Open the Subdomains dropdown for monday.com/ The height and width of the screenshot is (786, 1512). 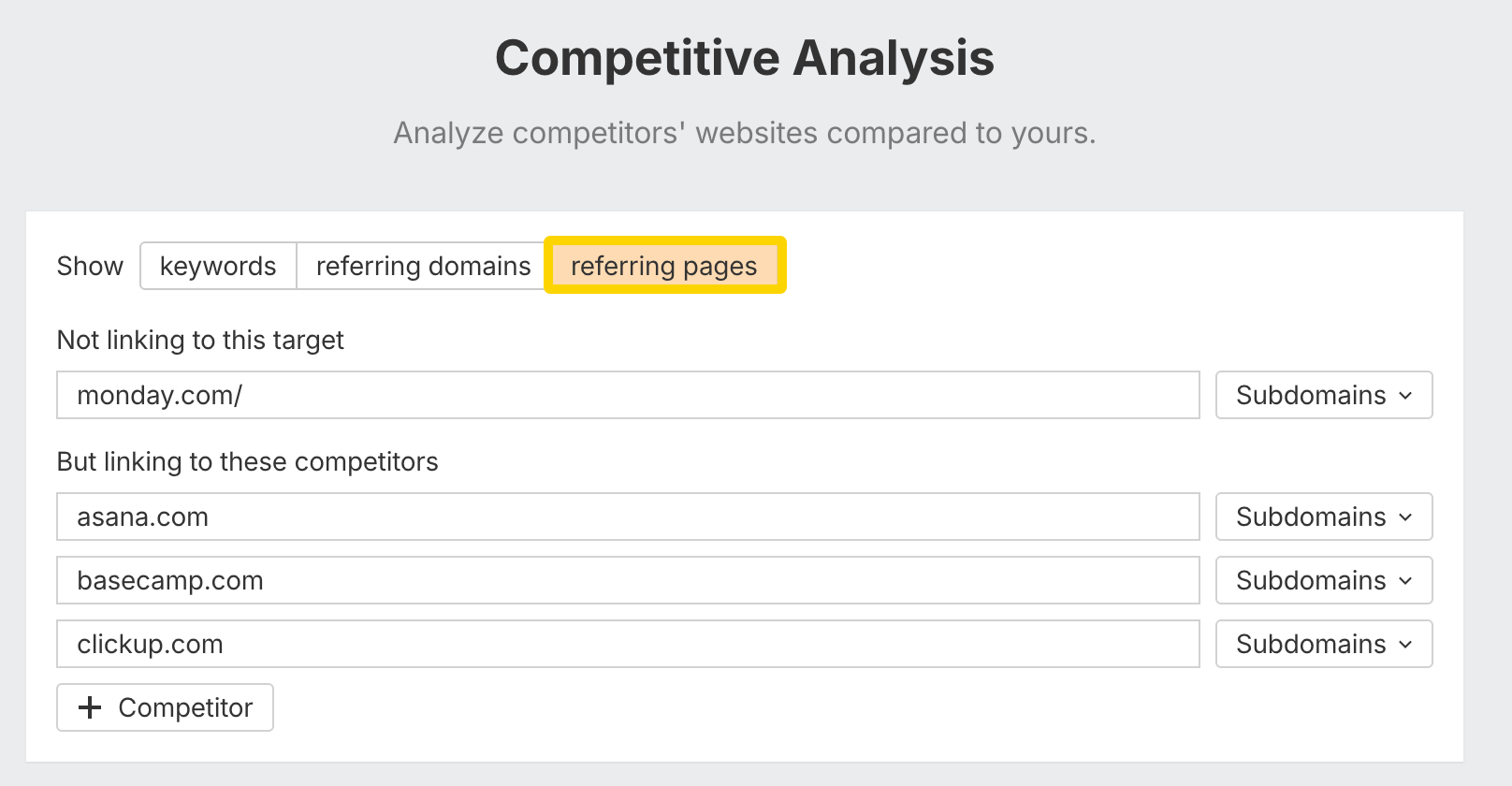point(1323,395)
